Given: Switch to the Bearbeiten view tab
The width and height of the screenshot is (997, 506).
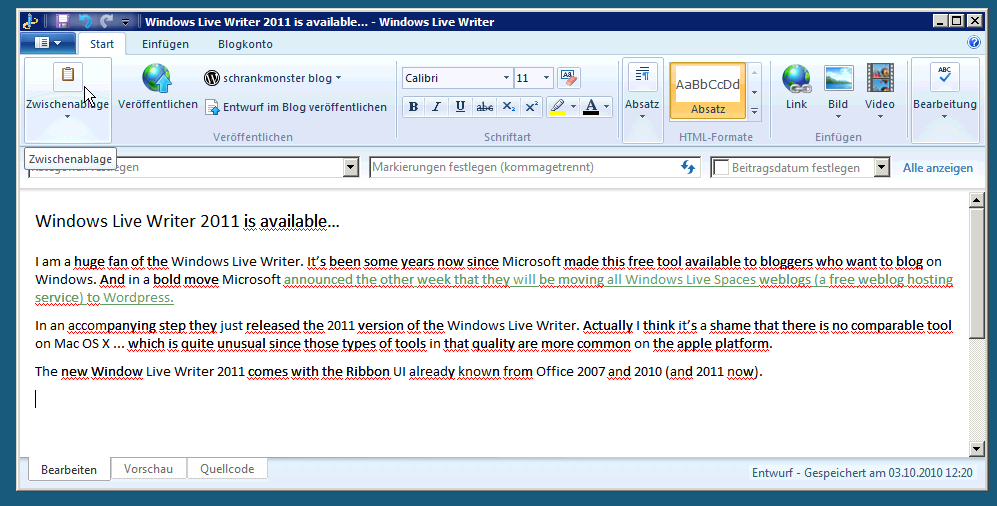Looking at the screenshot, I should point(69,470).
